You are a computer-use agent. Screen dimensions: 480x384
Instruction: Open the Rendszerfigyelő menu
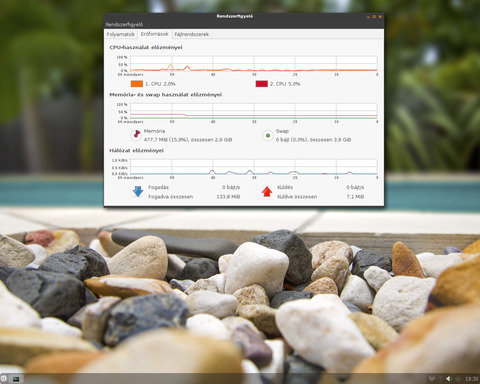coord(124,24)
